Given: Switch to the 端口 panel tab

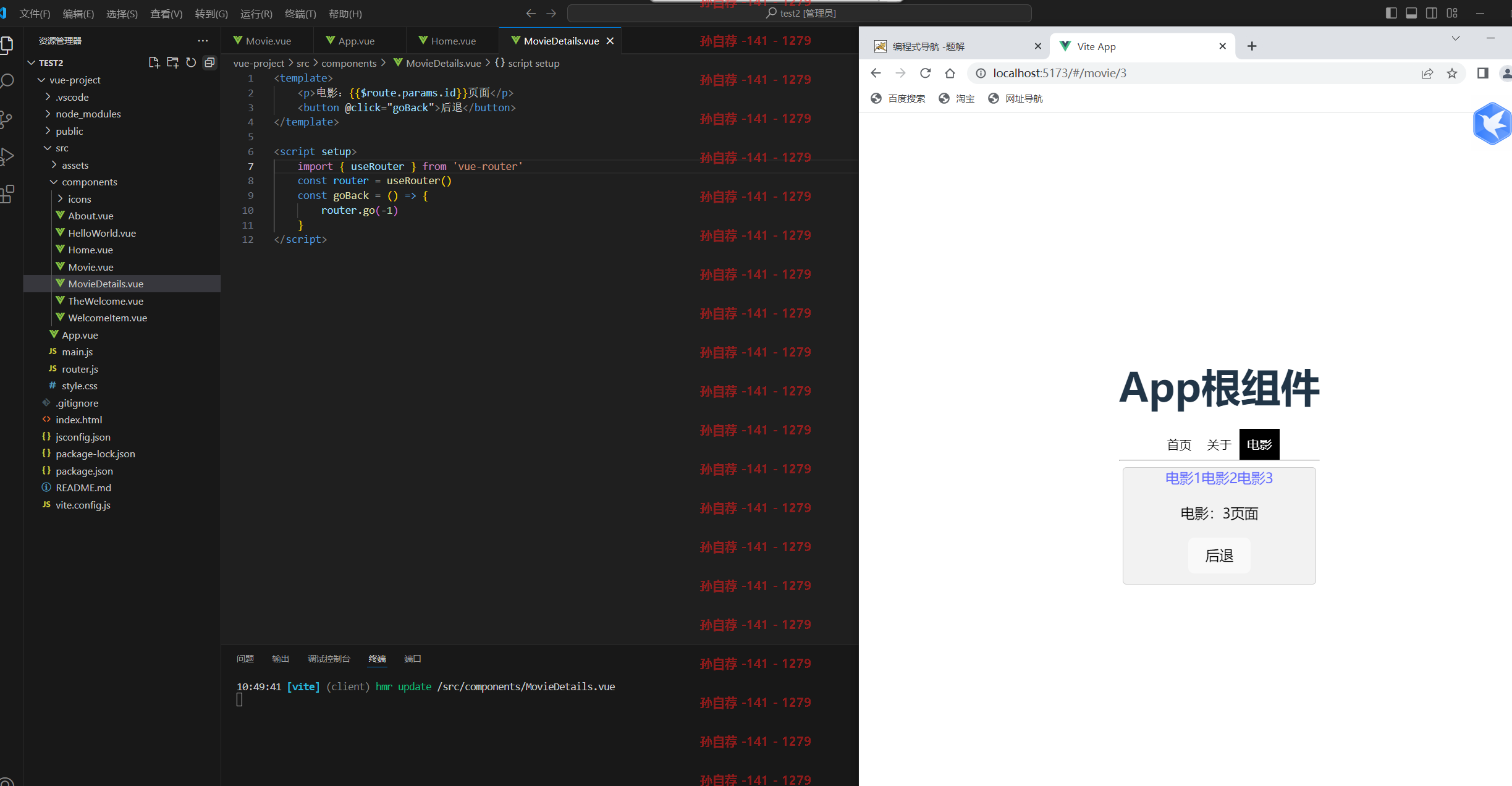Looking at the screenshot, I should tap(412, 659).
